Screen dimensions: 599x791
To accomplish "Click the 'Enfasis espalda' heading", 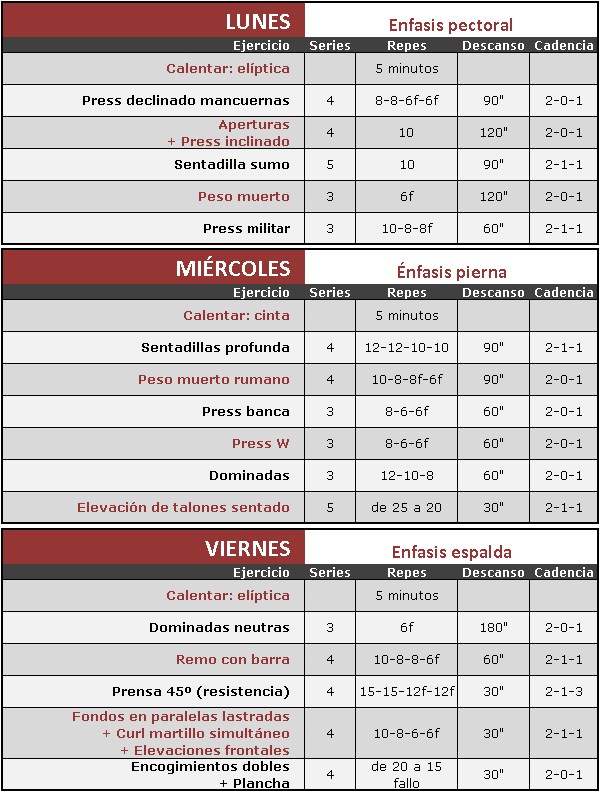I will click(452, 552).
